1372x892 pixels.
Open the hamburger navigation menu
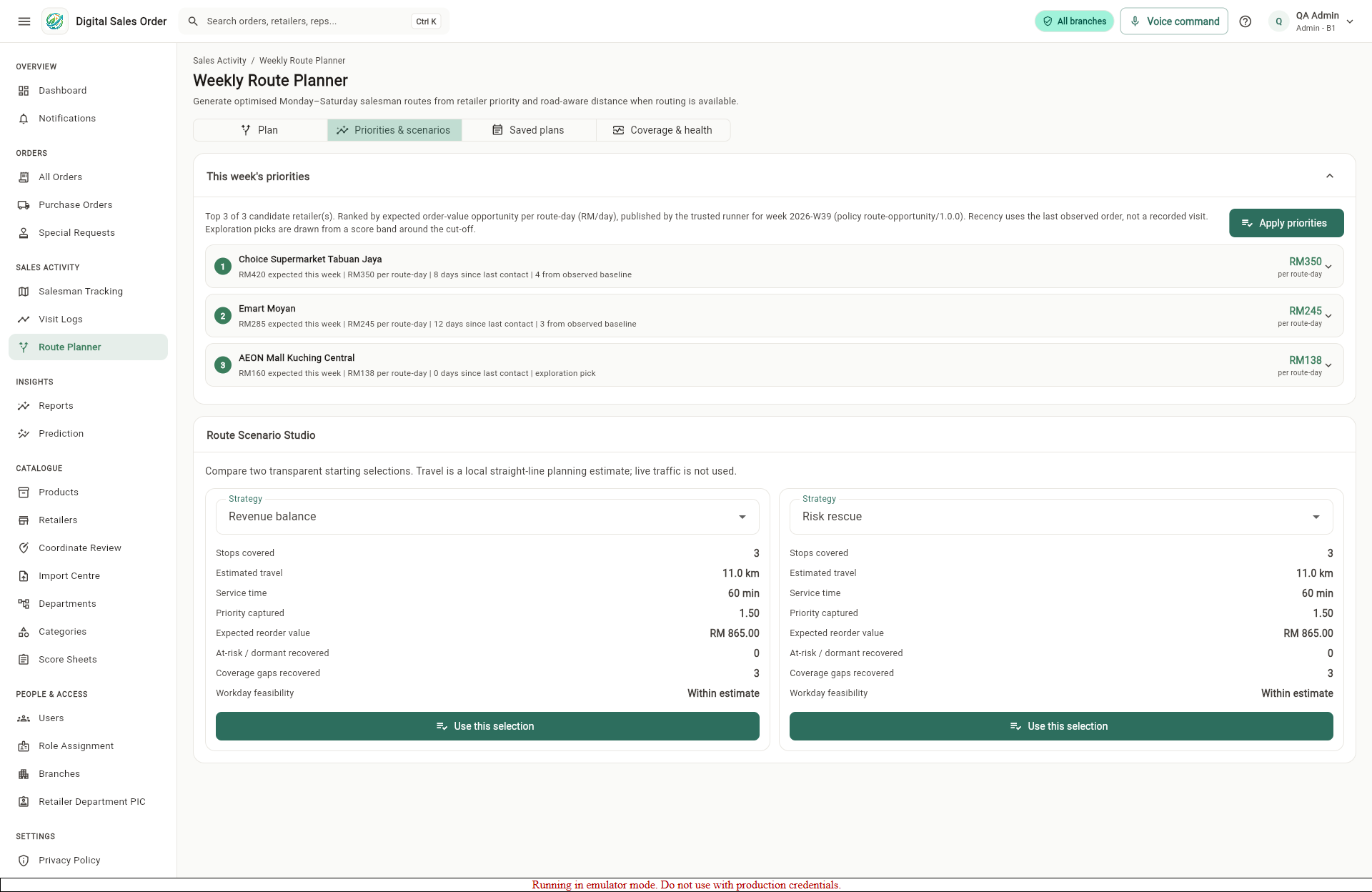tap(24, 21)
